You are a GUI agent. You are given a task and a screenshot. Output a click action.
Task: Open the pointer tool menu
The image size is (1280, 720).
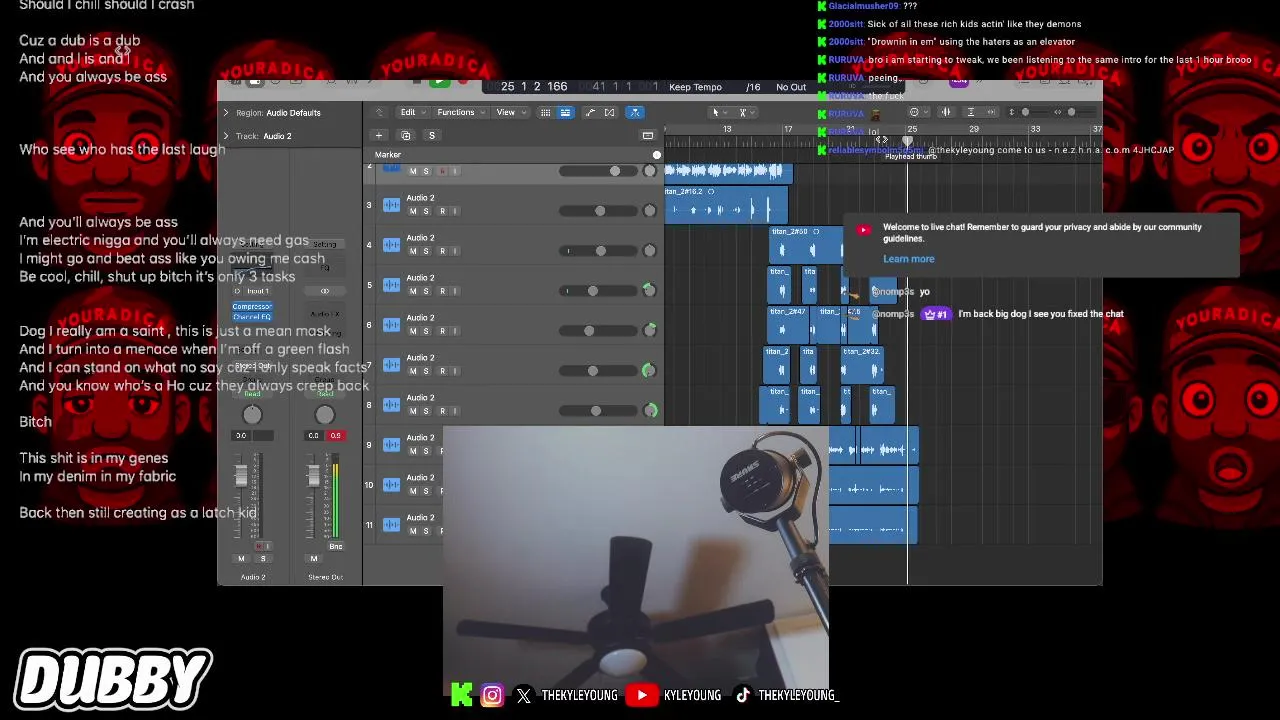click(716, 112)
